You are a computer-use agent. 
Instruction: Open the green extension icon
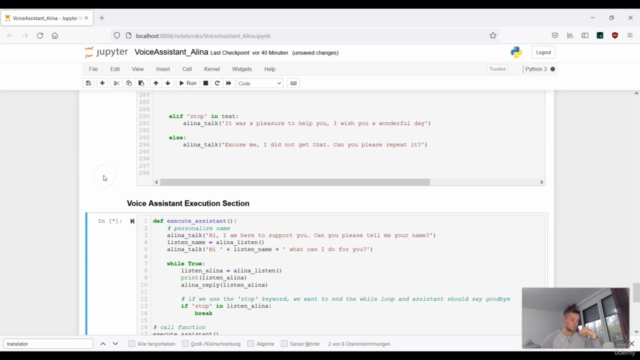pos(600,36)
